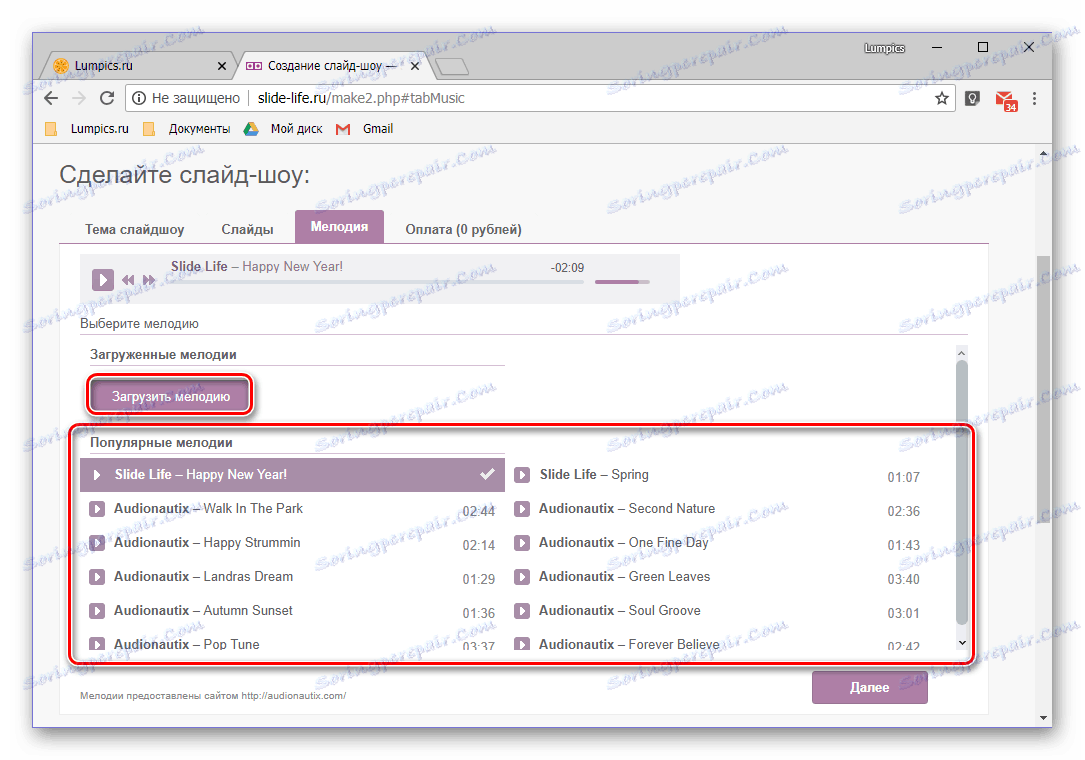The height and width of the screenshot is (760, 1085).
Task: Select melody Slide Life – Spring
Action: pyautogui.click(x=718, y=476)
